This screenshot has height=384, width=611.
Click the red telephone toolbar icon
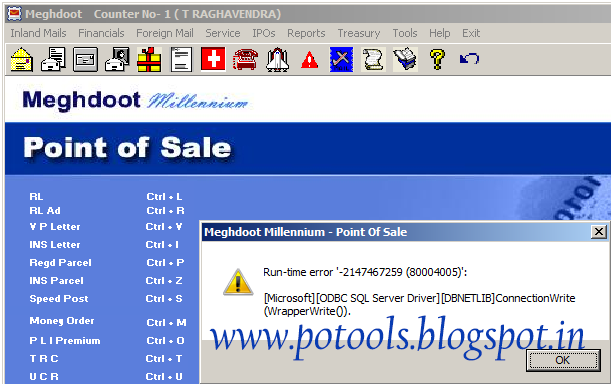click(245, 59)
